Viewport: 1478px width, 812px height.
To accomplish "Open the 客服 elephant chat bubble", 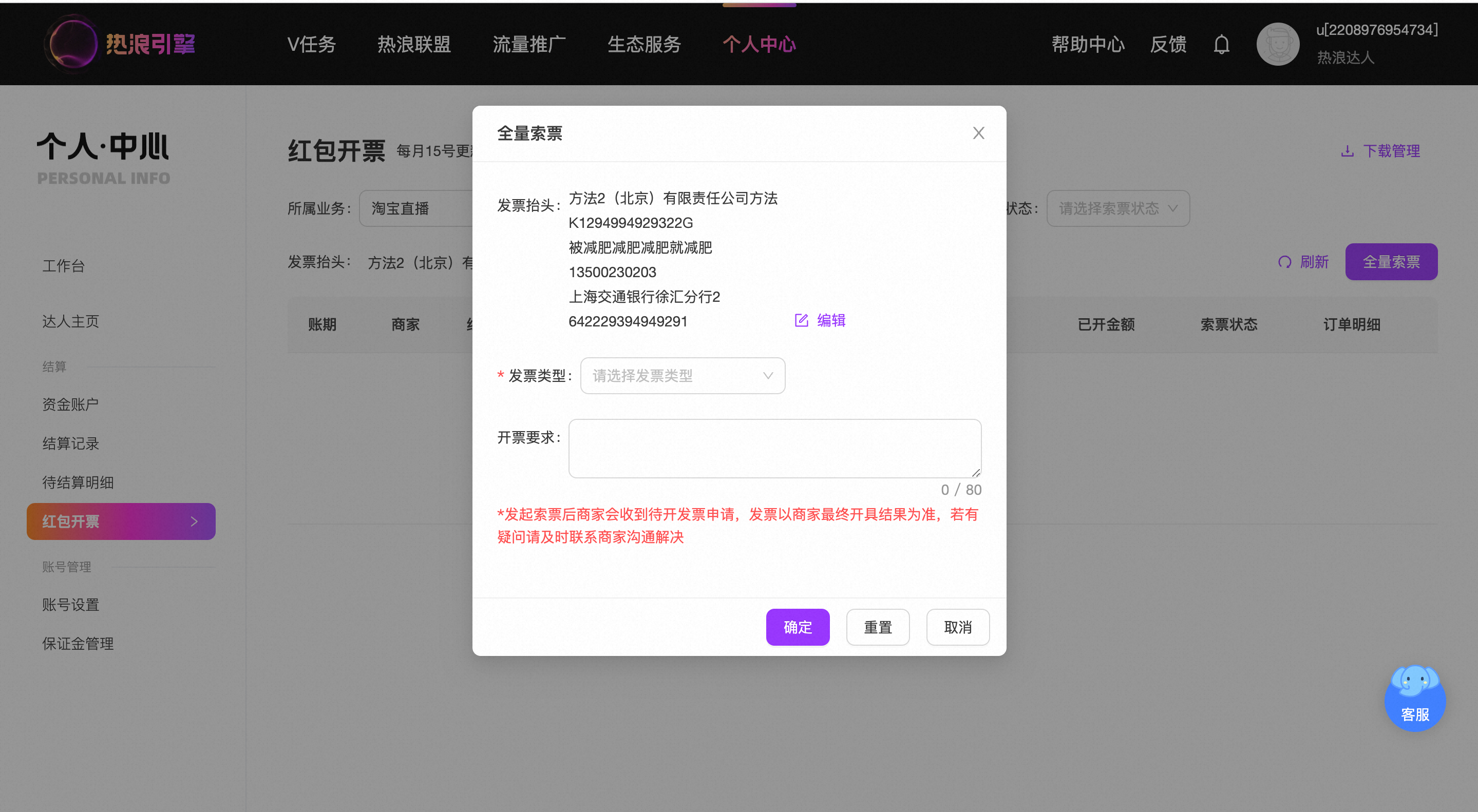I will click(1414, 698).
